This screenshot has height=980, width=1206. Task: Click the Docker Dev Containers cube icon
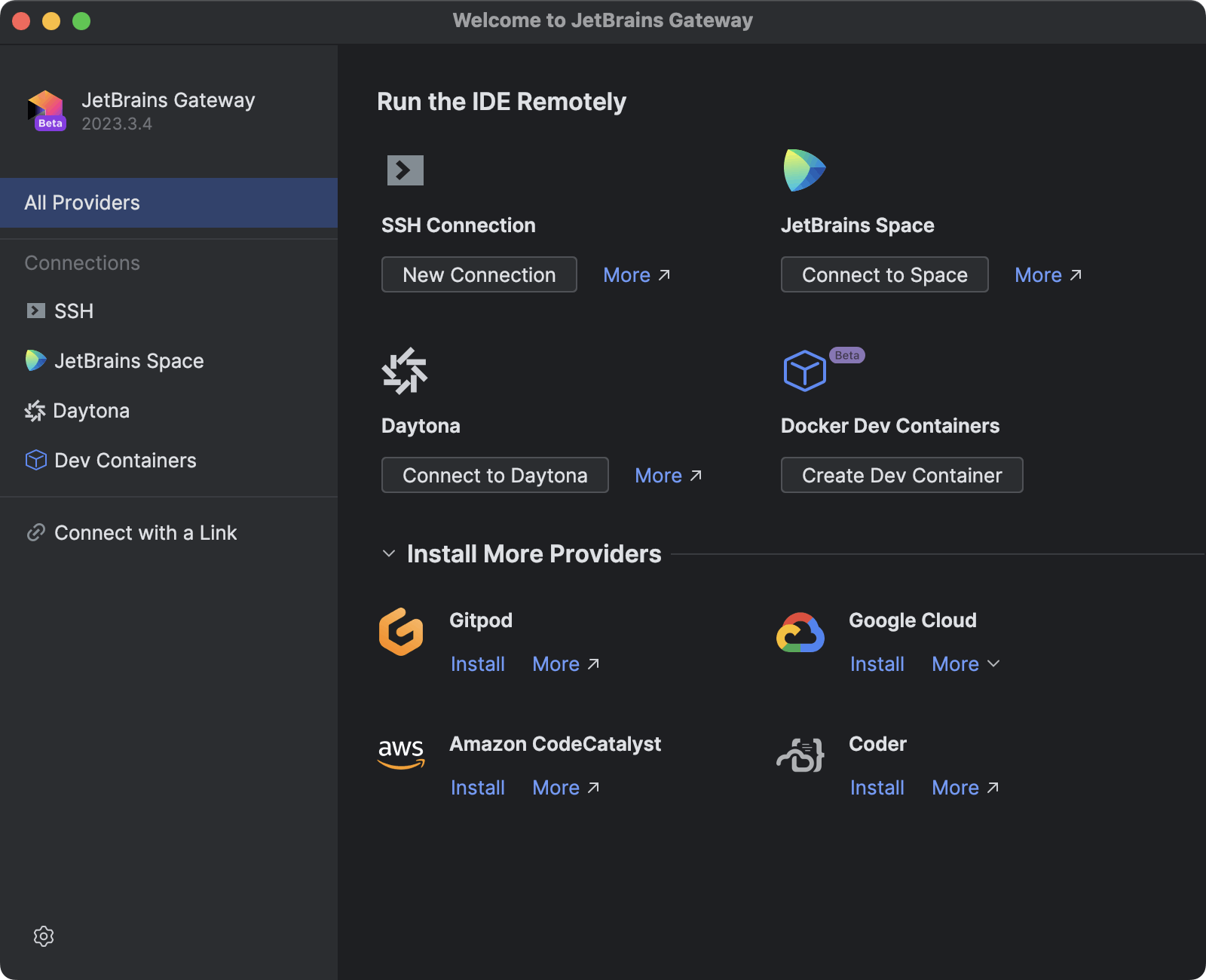pyautogui.click(x=804, y=371)
